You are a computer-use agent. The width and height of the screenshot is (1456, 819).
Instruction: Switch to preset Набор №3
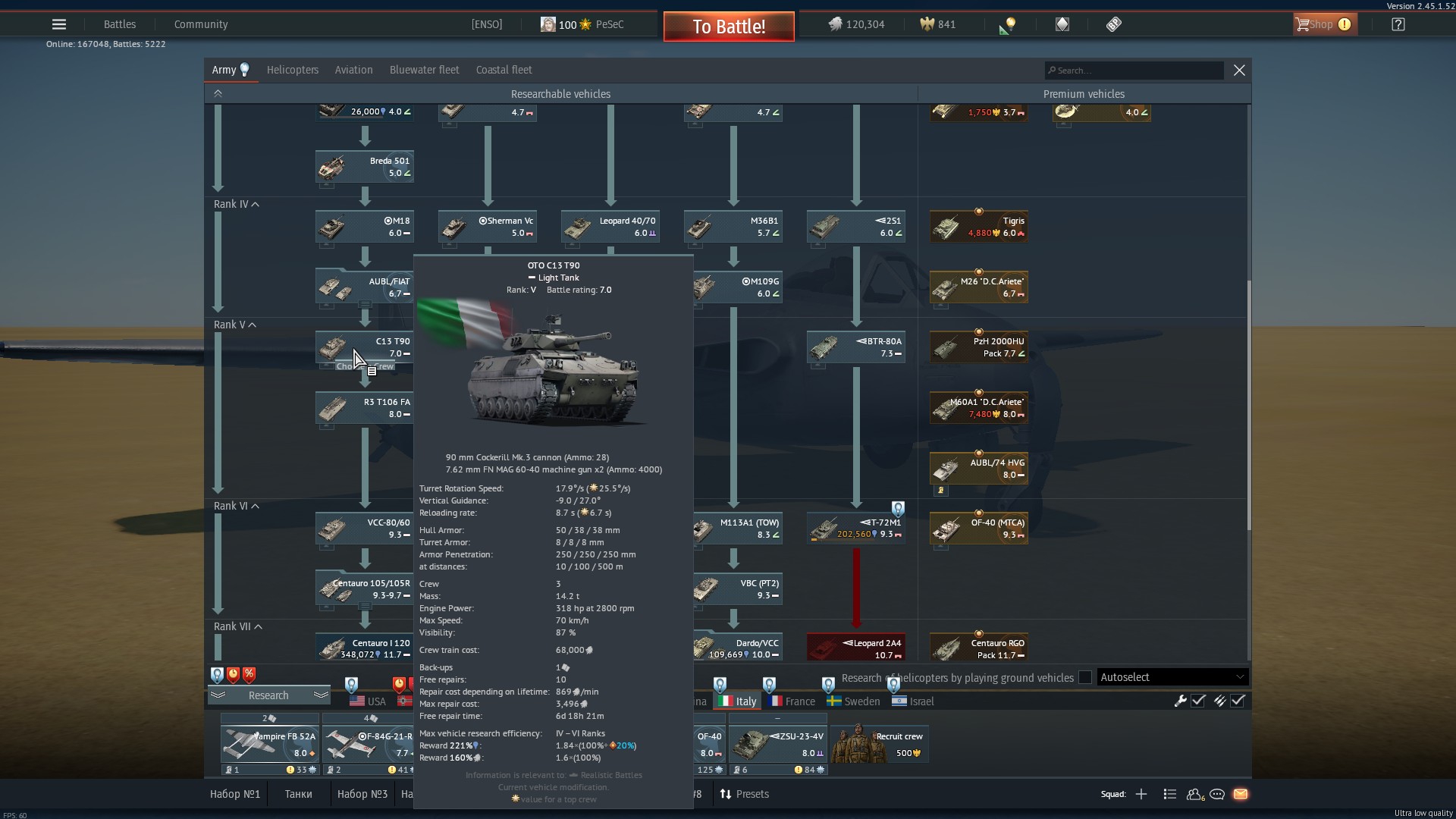click(x=362, y=794)
